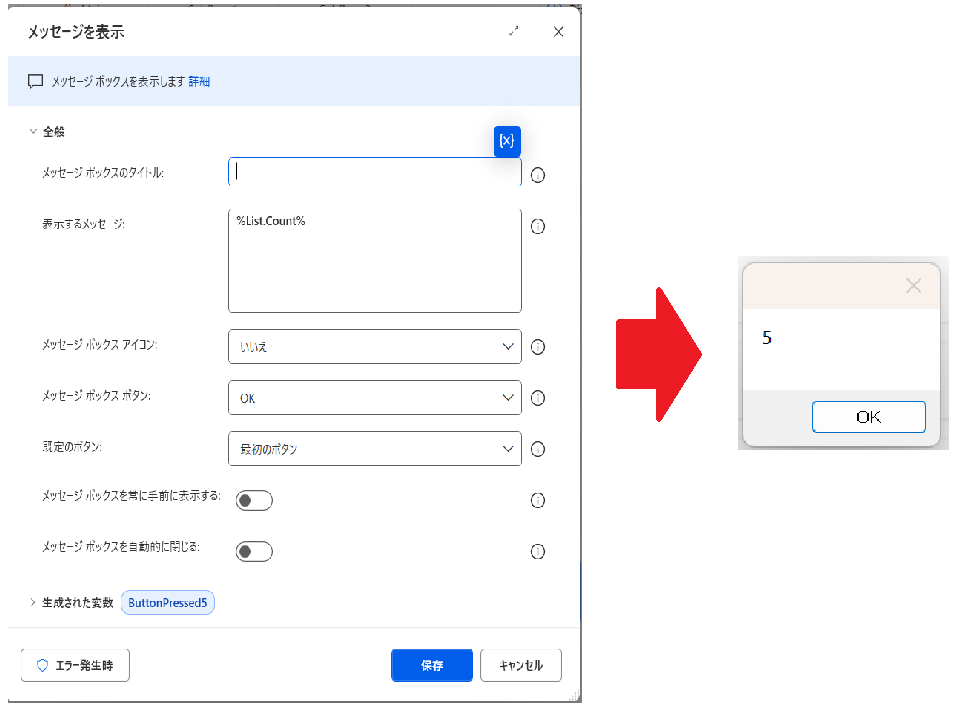
Task: Click the blue 保存 button
Action: tap(431, 665)
